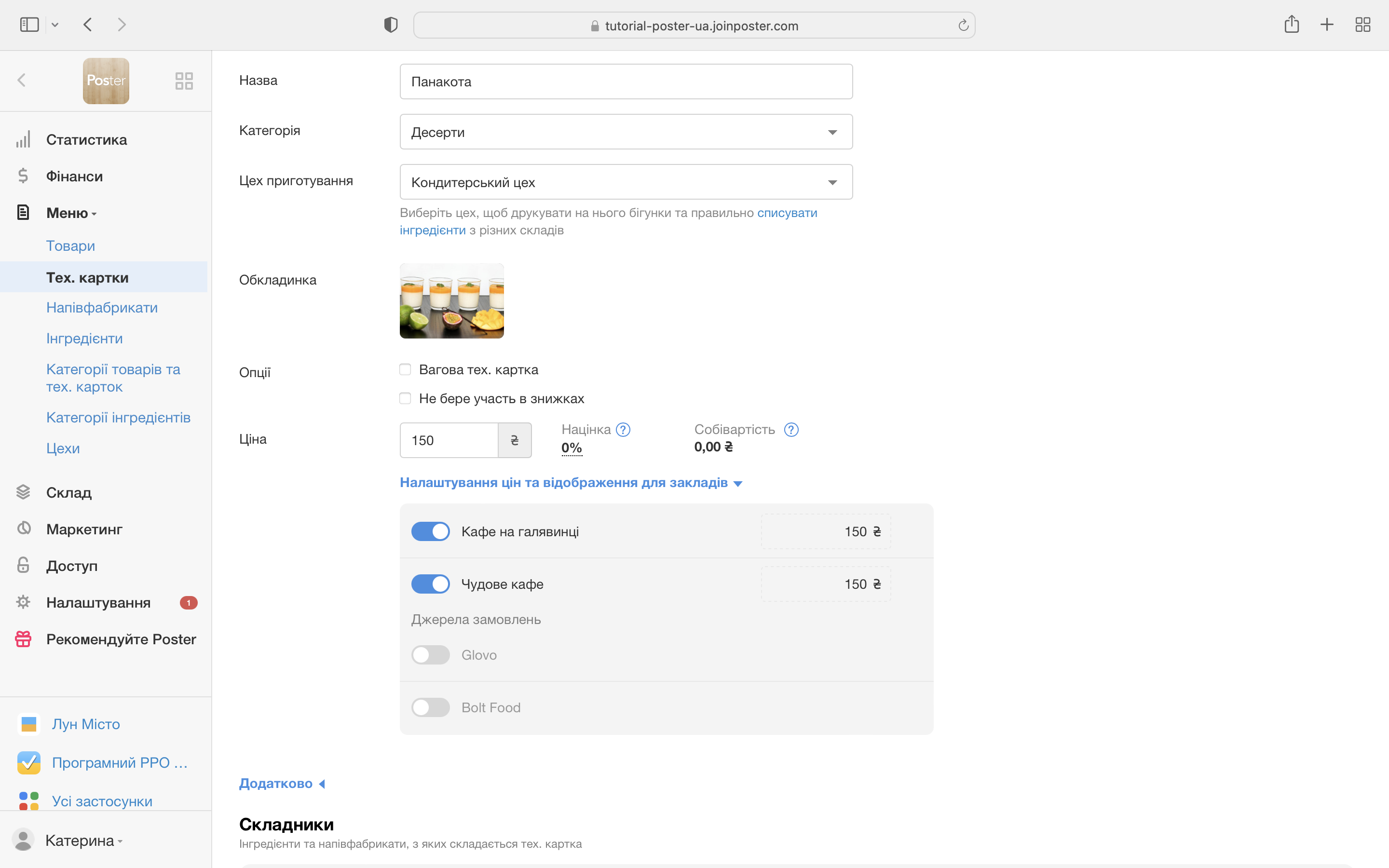Open the apps grid icon in sidebar

click(x=184, y=81)
